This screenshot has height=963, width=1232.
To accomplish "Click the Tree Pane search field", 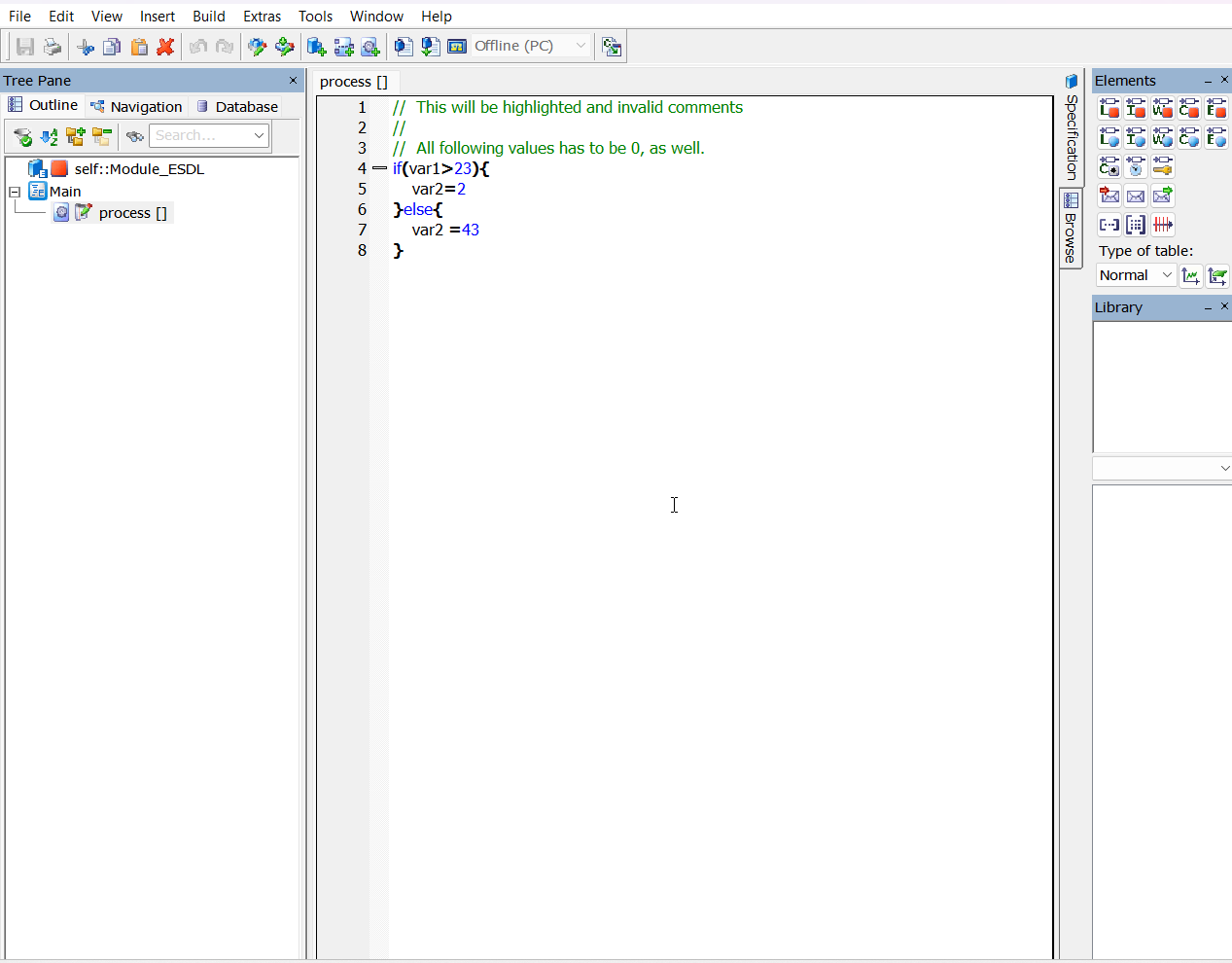I will coord(199,136).
